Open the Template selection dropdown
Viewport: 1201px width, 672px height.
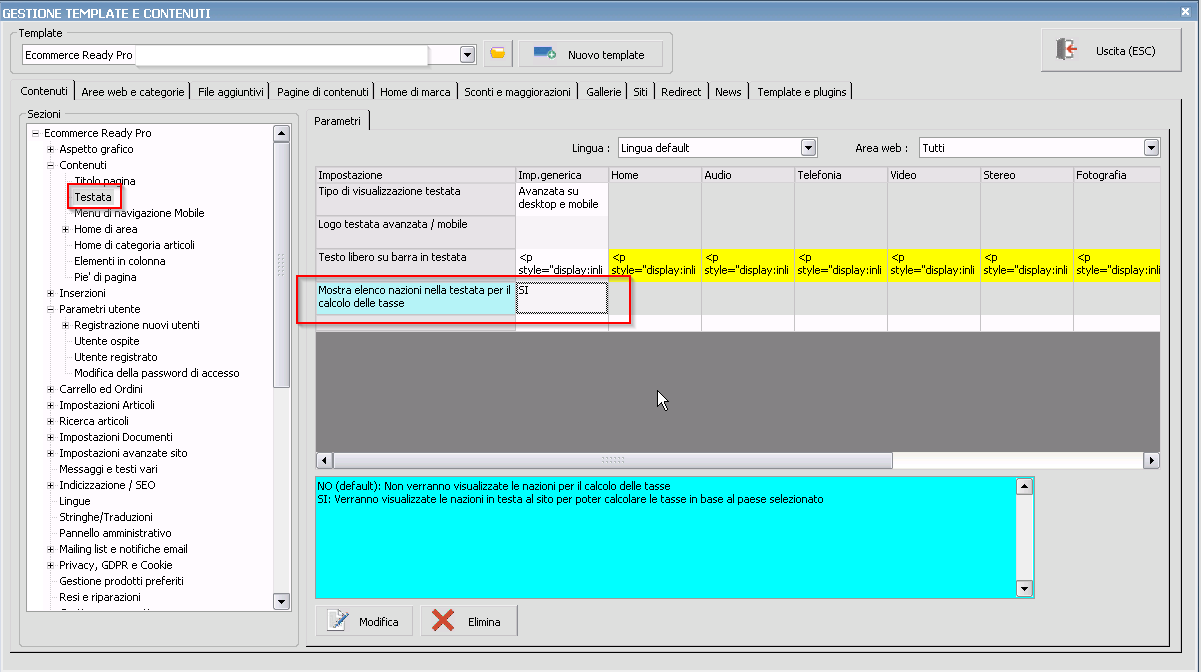(x=467, y=54)
